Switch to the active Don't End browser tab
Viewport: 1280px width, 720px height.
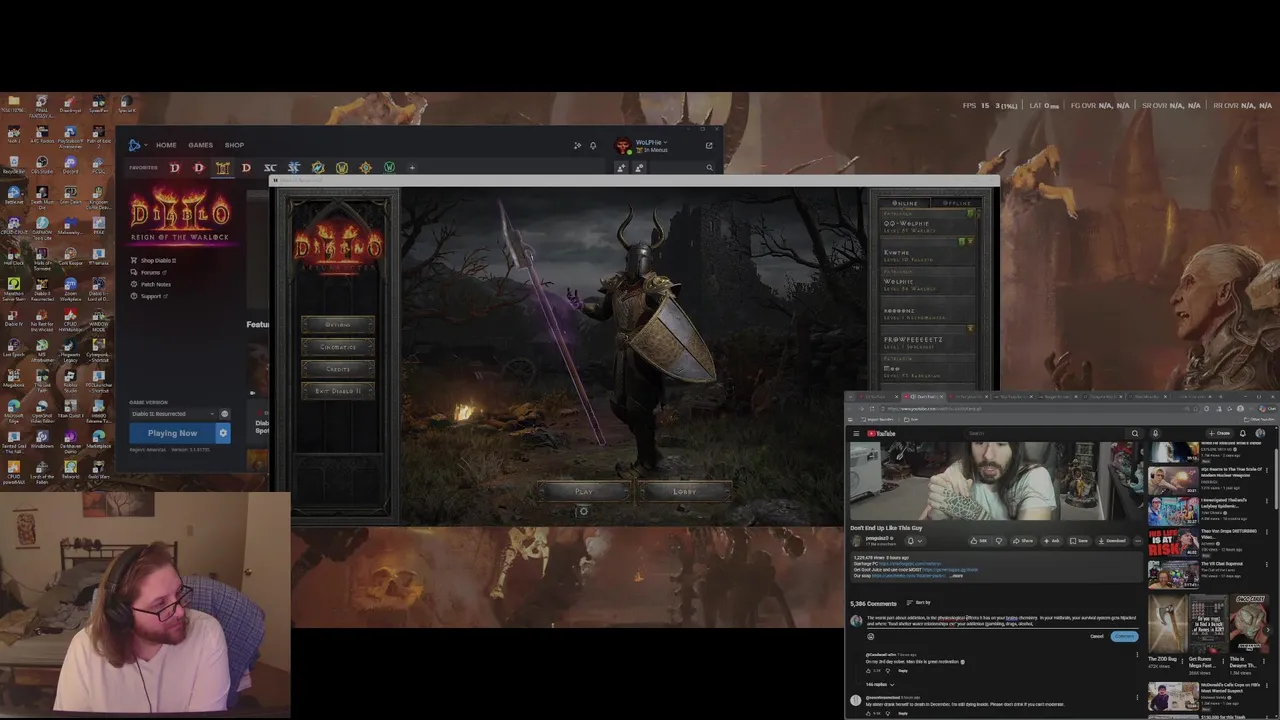923,396
